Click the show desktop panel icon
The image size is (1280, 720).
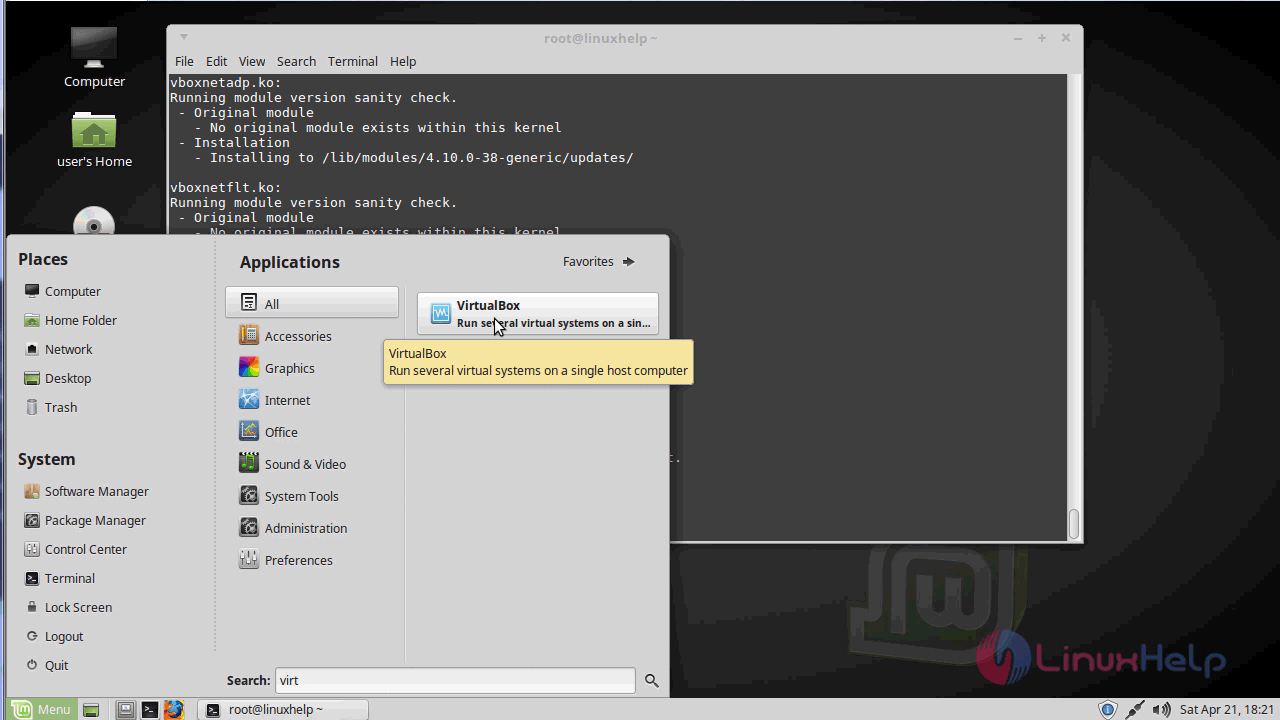pos(91,710)
